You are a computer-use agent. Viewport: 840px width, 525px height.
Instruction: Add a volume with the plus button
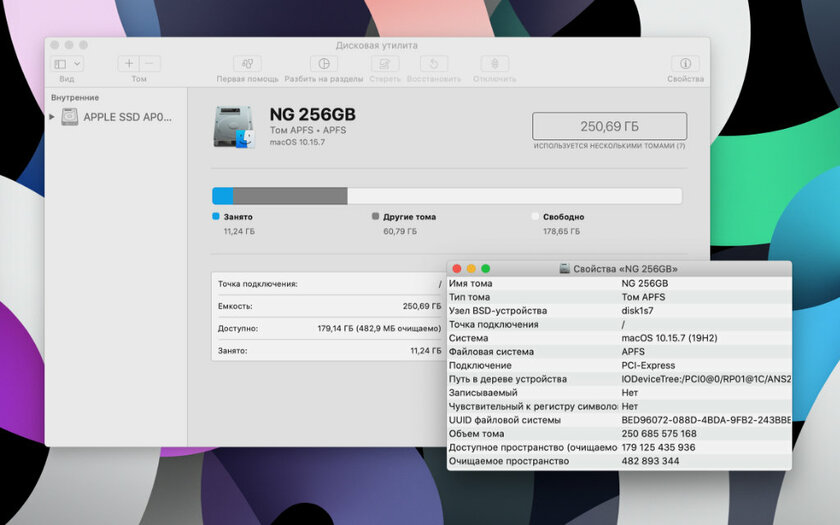(129, 64)
